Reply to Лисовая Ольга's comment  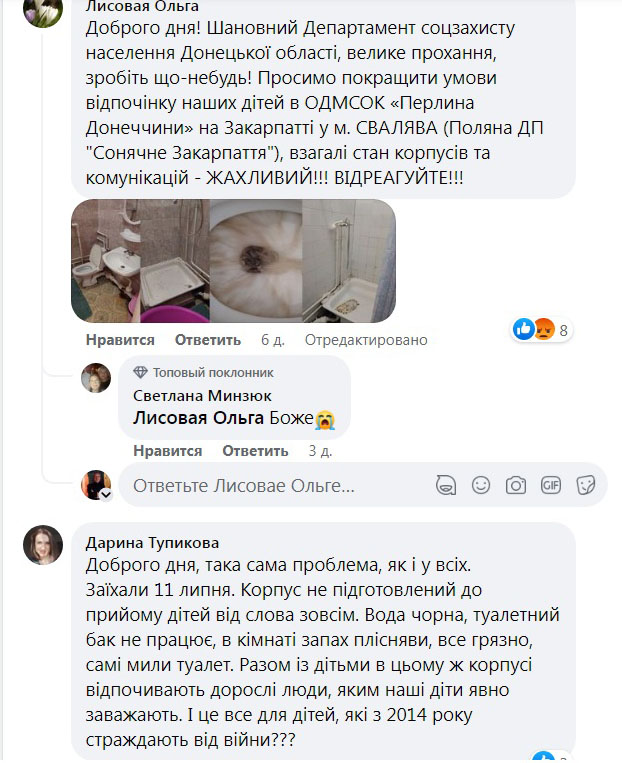pos(208,340)
